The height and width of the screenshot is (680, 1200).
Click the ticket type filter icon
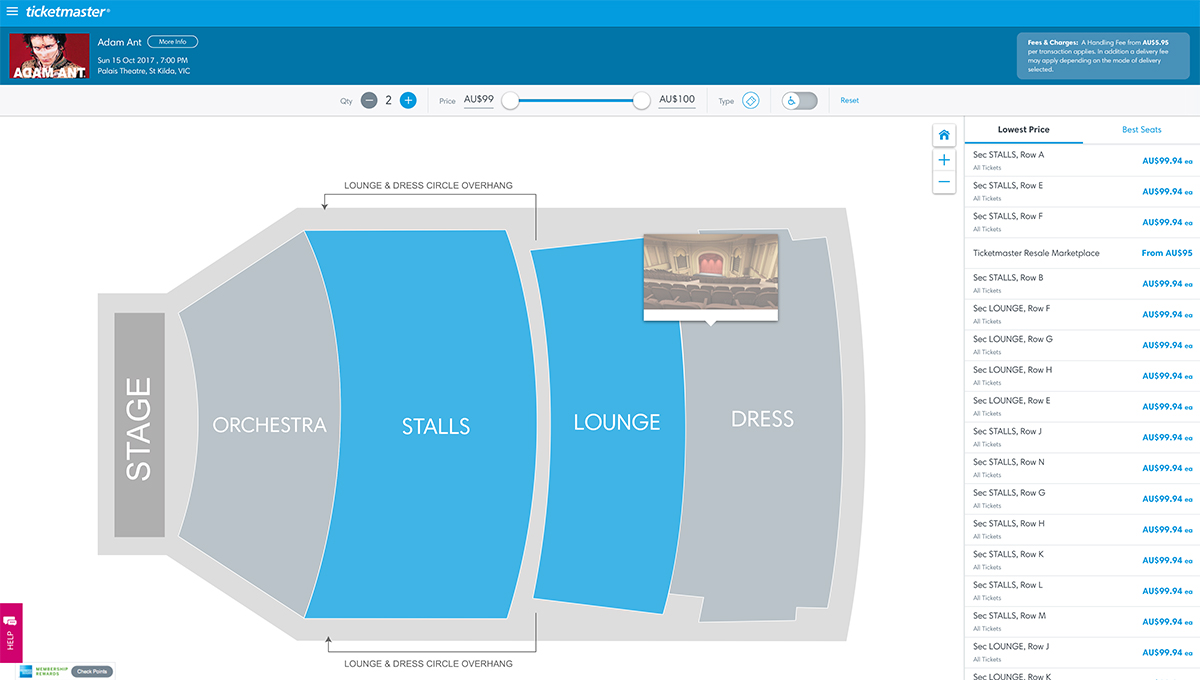(x=751, y=100)
